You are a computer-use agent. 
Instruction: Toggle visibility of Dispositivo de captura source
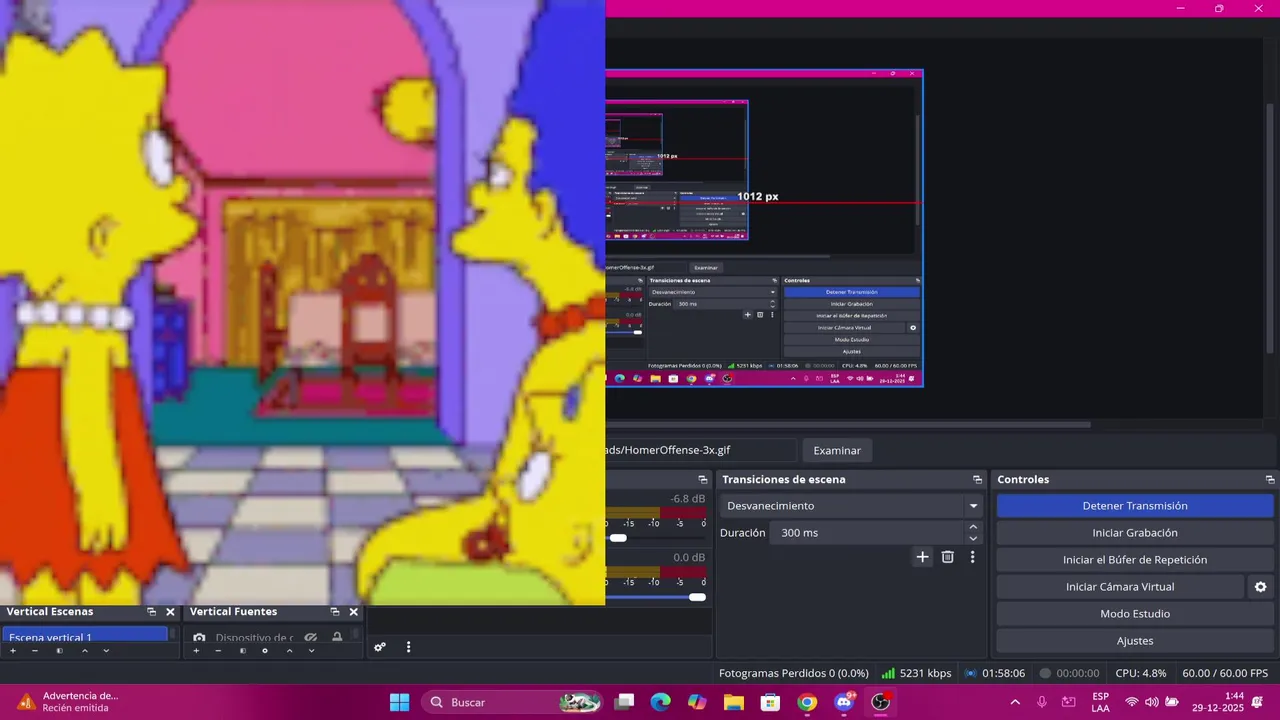[x=311, y=637]
